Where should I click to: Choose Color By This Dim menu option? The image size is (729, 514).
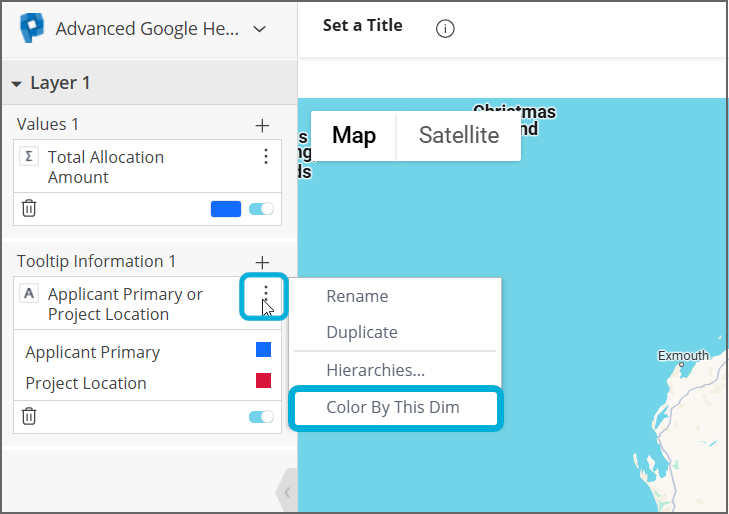coord(393,408)
